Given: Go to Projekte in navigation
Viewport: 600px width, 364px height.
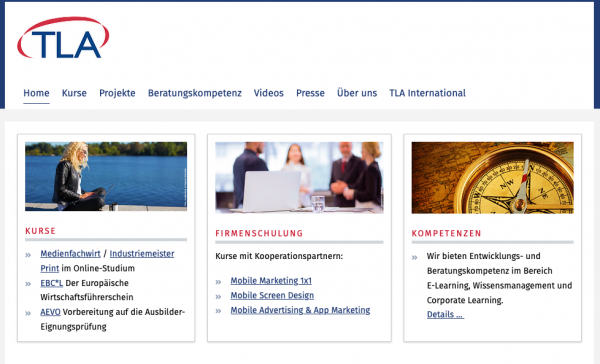Looking at the screenshot, I should coord(117,93).
